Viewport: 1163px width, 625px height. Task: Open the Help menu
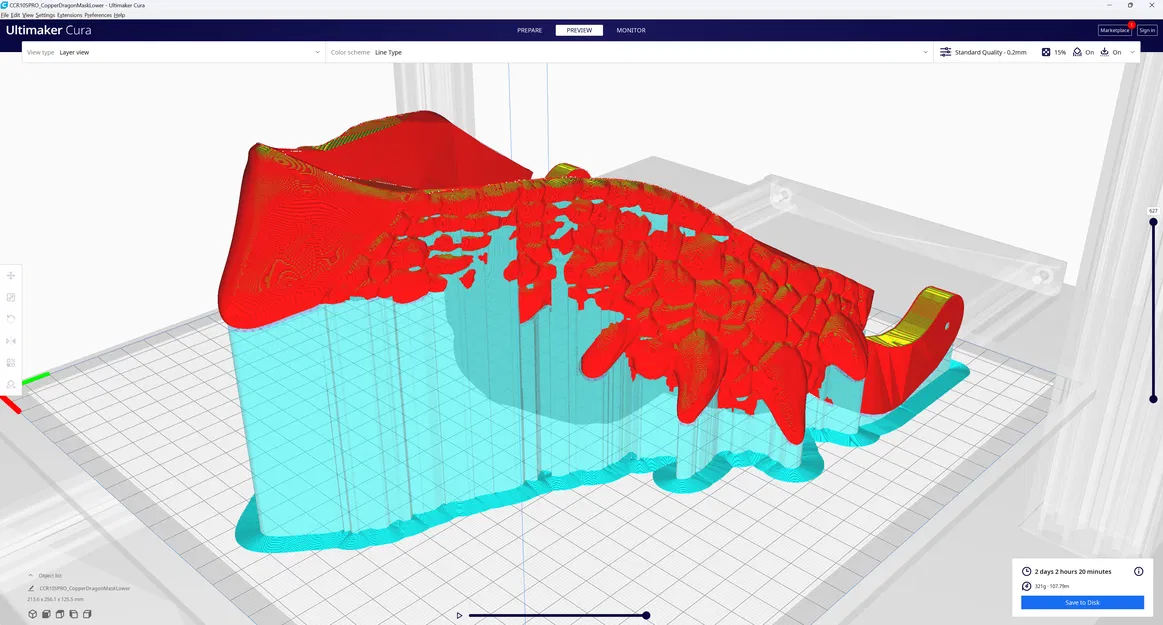pyautogui.click(x=119, y=15)
